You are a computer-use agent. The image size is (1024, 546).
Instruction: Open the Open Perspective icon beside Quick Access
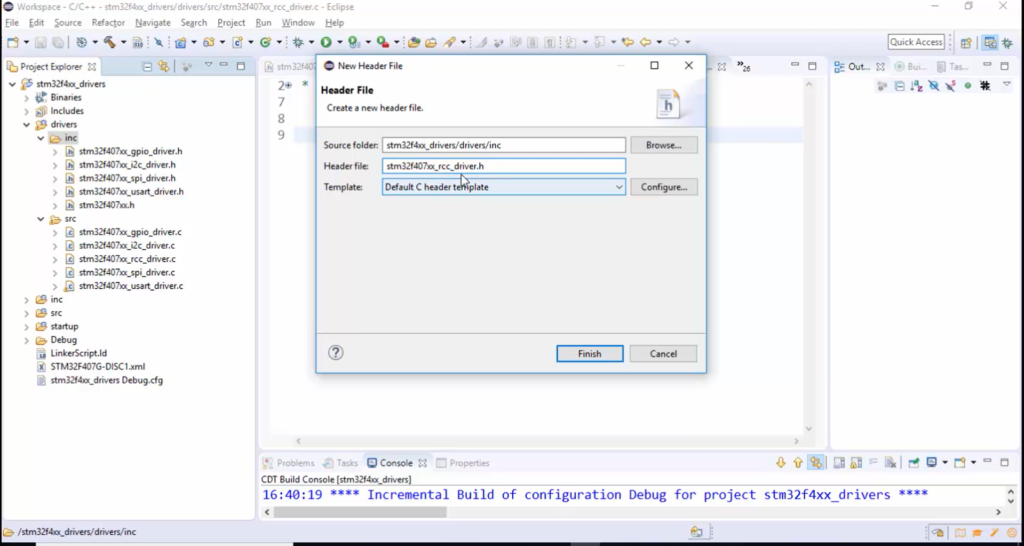coord(966,42)
